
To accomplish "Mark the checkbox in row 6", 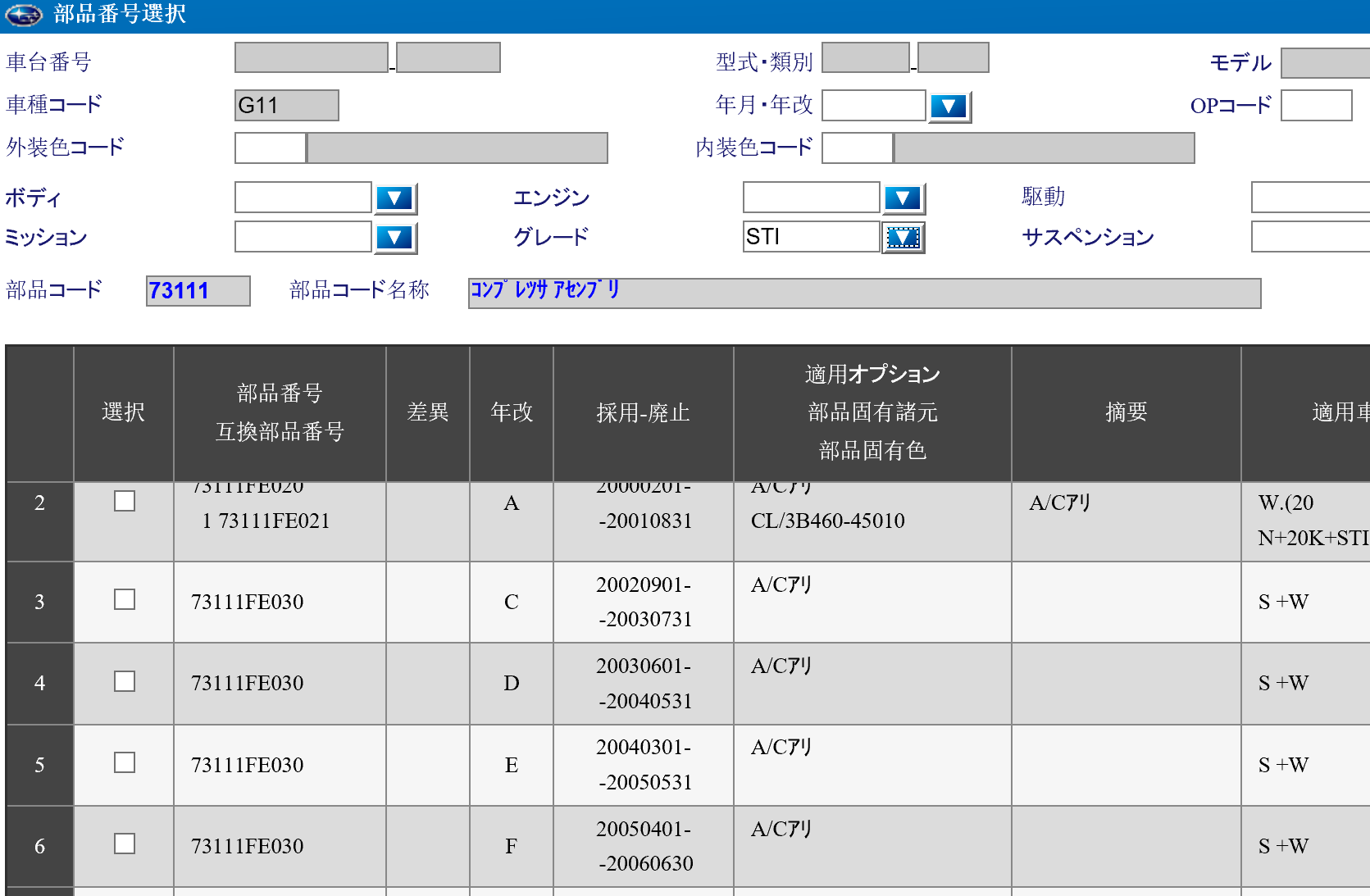I will [125, 844].
